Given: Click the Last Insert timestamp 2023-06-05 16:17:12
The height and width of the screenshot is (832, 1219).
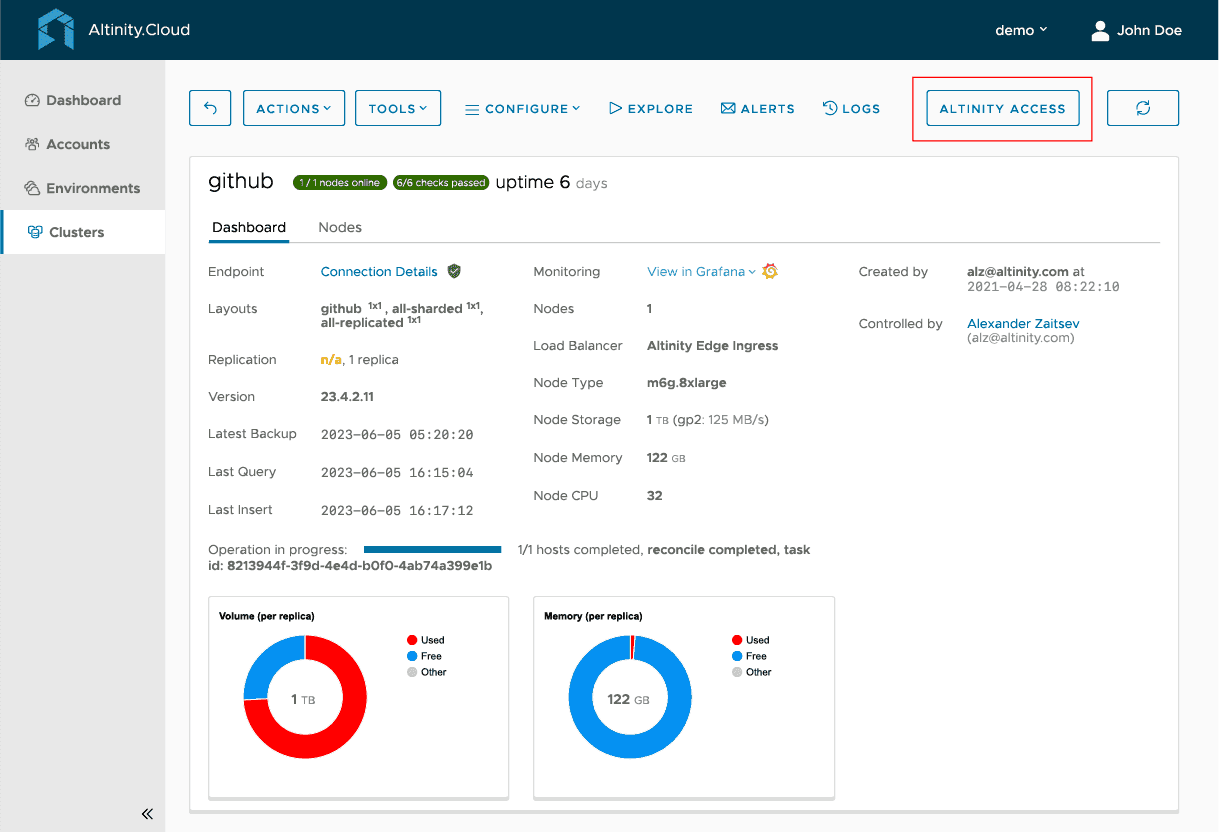Looking at the screenshot, I should 397,510.
